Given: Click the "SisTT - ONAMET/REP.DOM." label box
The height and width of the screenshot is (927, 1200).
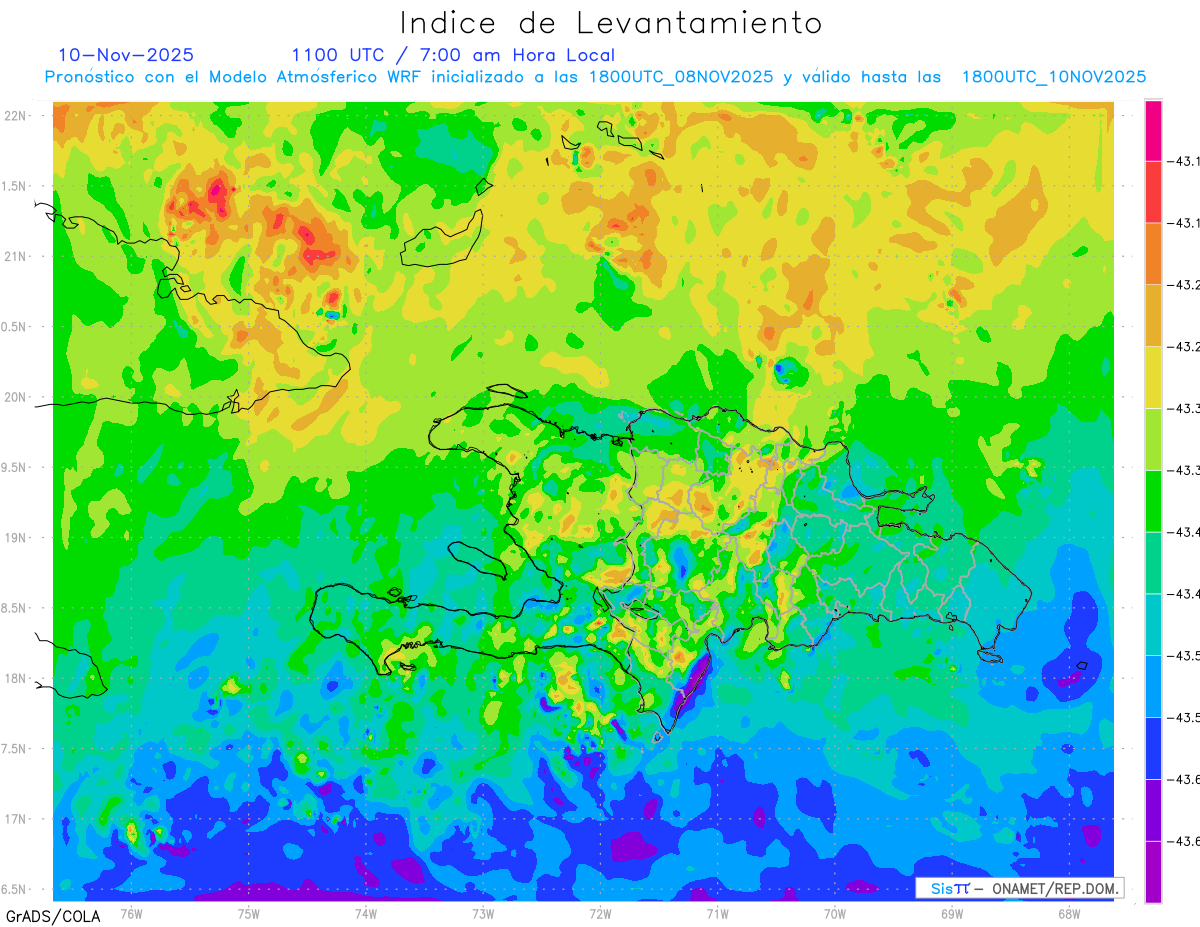Looking at the screenshot, I should click(x=1019, y=887).
